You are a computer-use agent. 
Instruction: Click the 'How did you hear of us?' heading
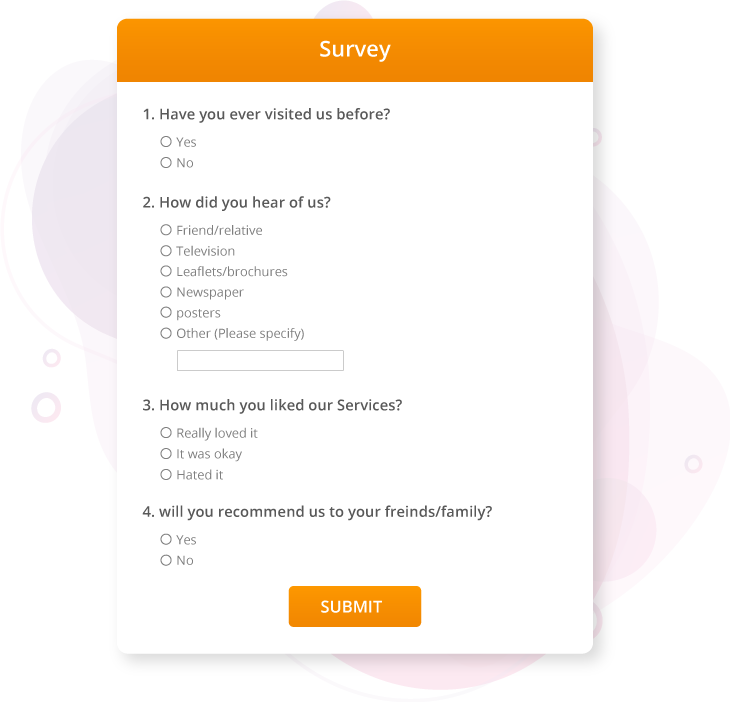[x=236, y=202]
